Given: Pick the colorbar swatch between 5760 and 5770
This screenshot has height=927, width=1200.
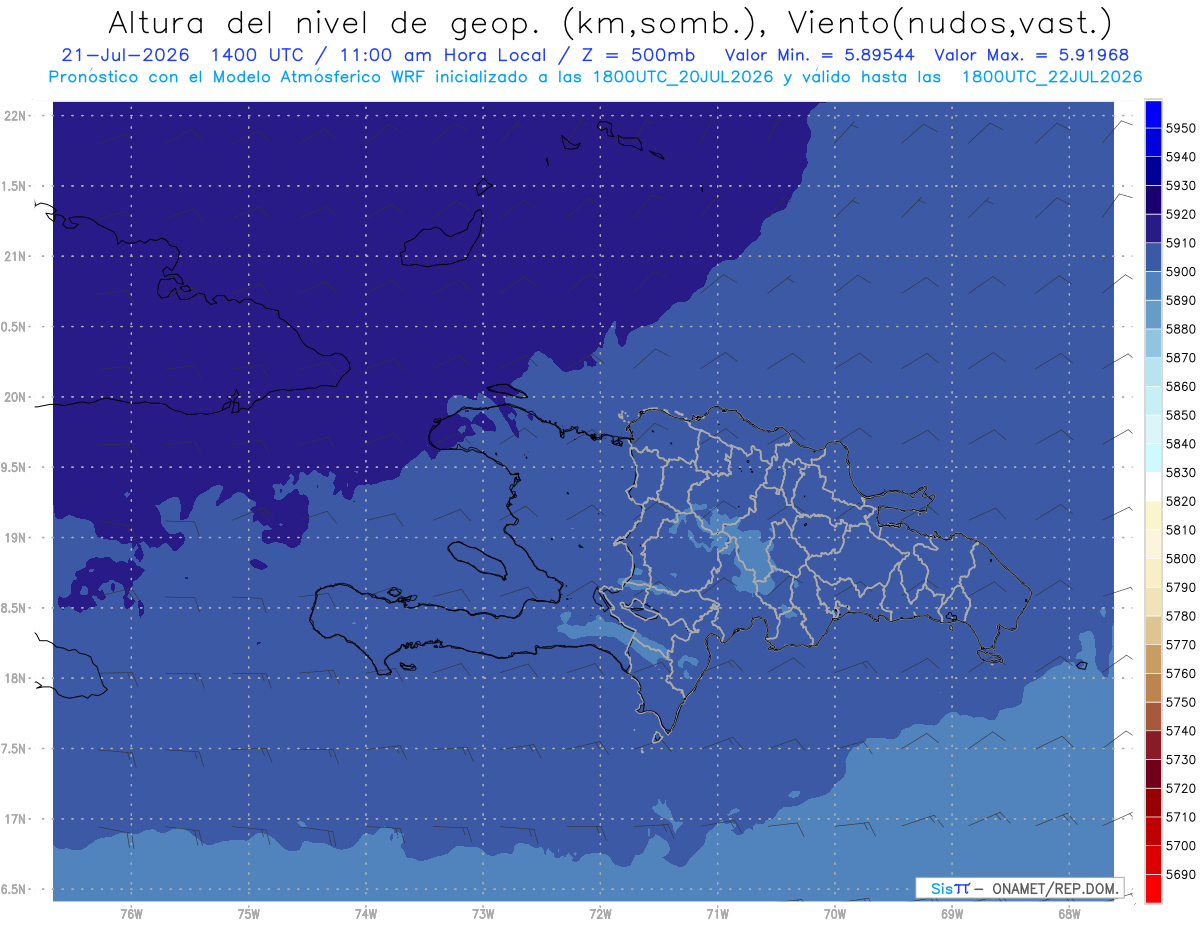Looking at the screenshot, I should pos(1152,659).
